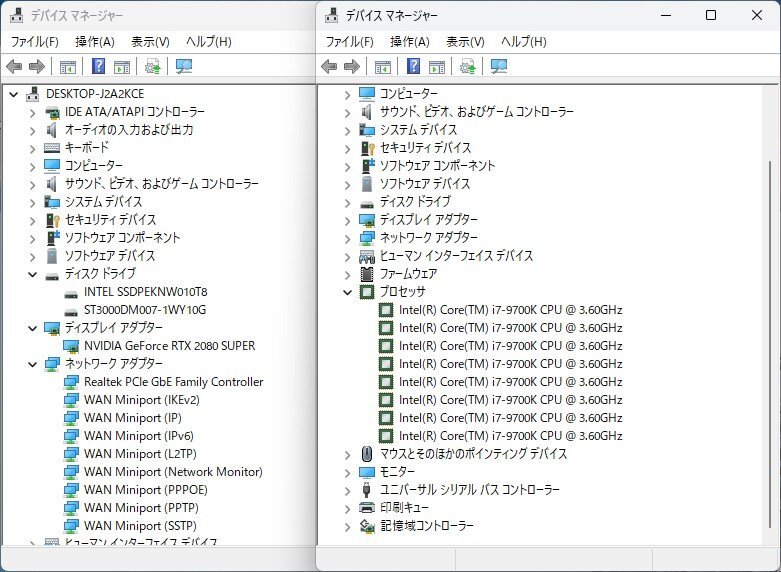
Task: Open 表示(V) menu in left window
Action: pos(150,41)
